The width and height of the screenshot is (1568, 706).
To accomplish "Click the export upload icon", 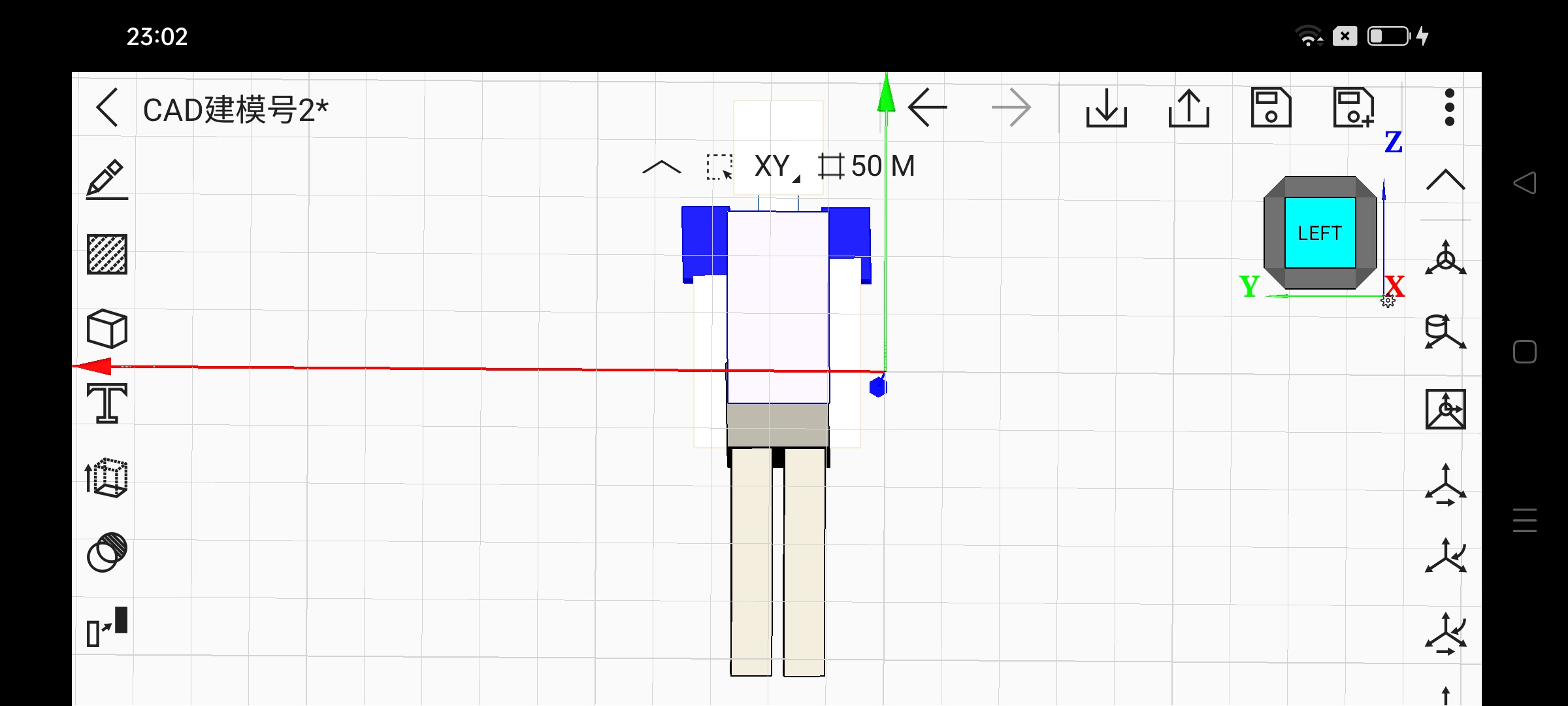I will click(x=1188, y=108).
